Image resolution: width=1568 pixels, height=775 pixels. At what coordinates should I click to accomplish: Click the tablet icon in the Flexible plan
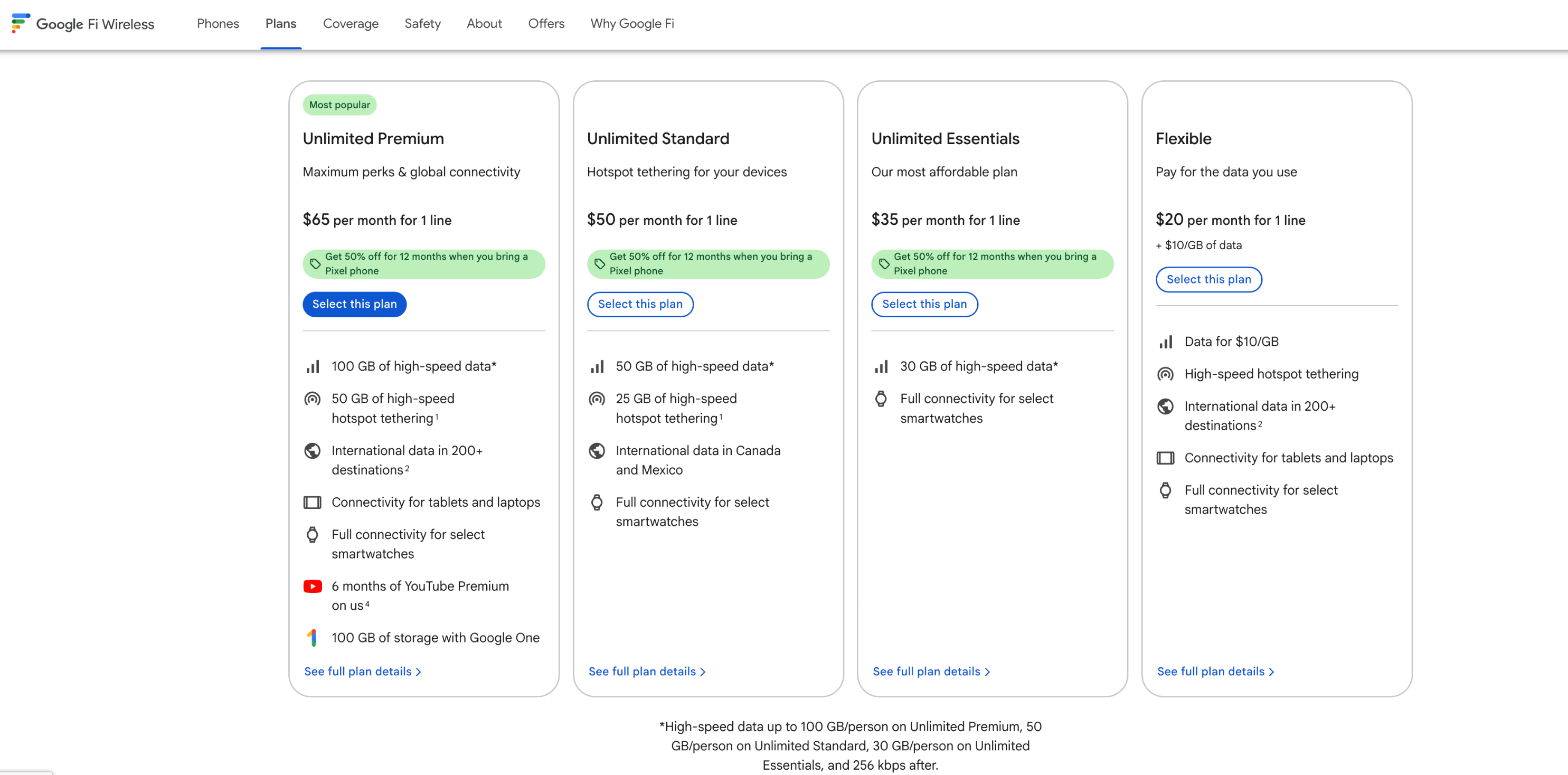coord(1165,458)
